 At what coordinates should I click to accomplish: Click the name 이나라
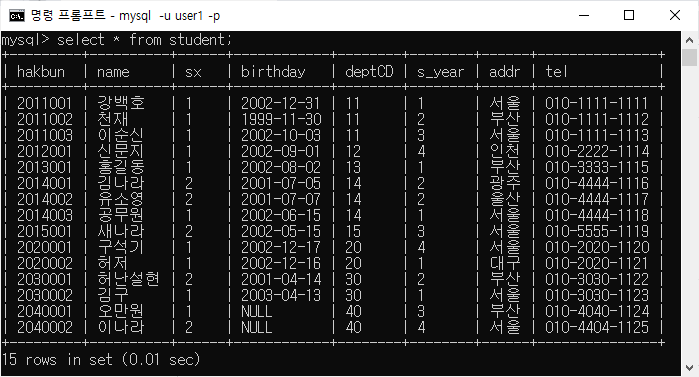(121, 328)
